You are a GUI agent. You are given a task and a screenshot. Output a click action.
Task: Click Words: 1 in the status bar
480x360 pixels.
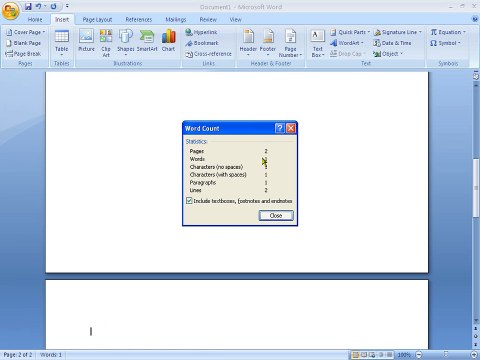coord(51,355)
